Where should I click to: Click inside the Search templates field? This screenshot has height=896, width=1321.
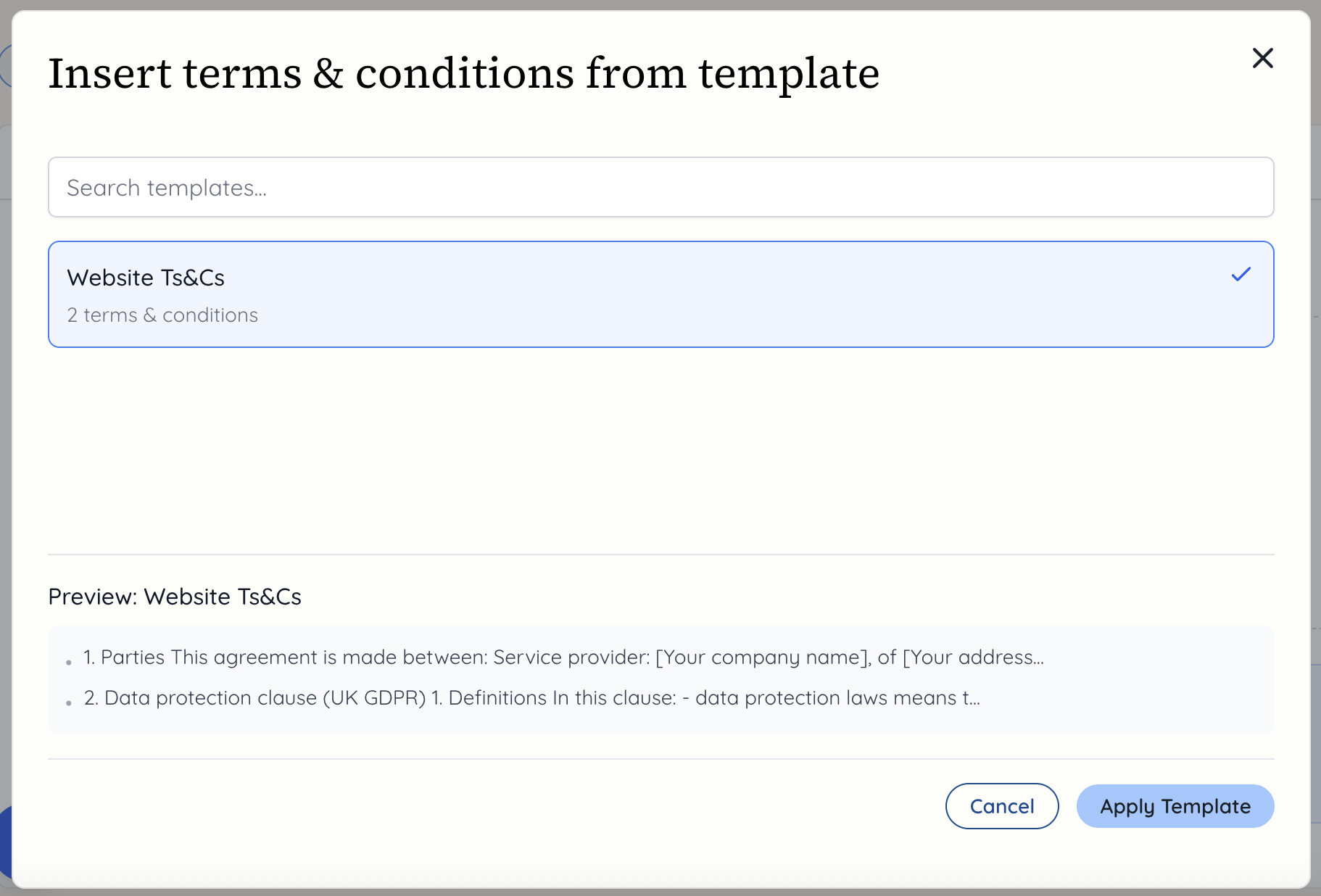click(x=660, y=187)
